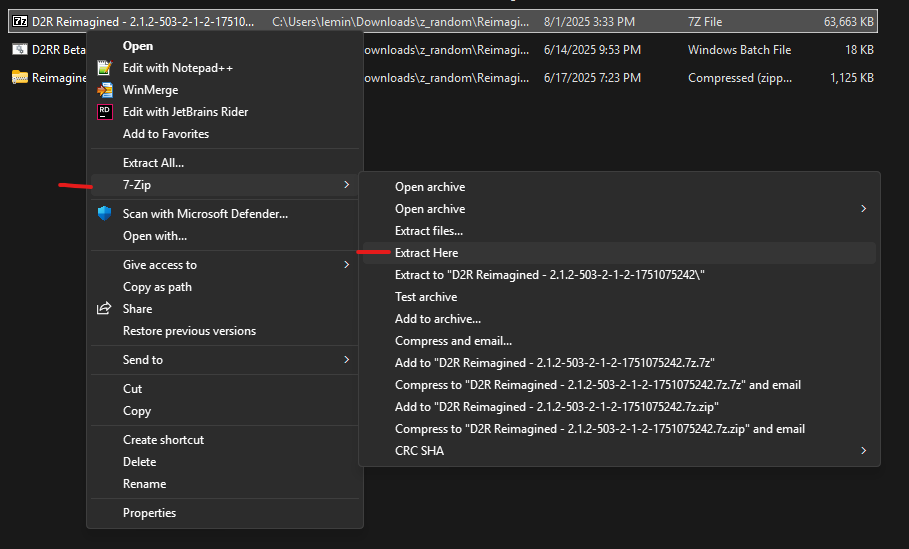
Task: Choose Cut in the context menu
Action: pyautogui.click(x=132, y=389)
